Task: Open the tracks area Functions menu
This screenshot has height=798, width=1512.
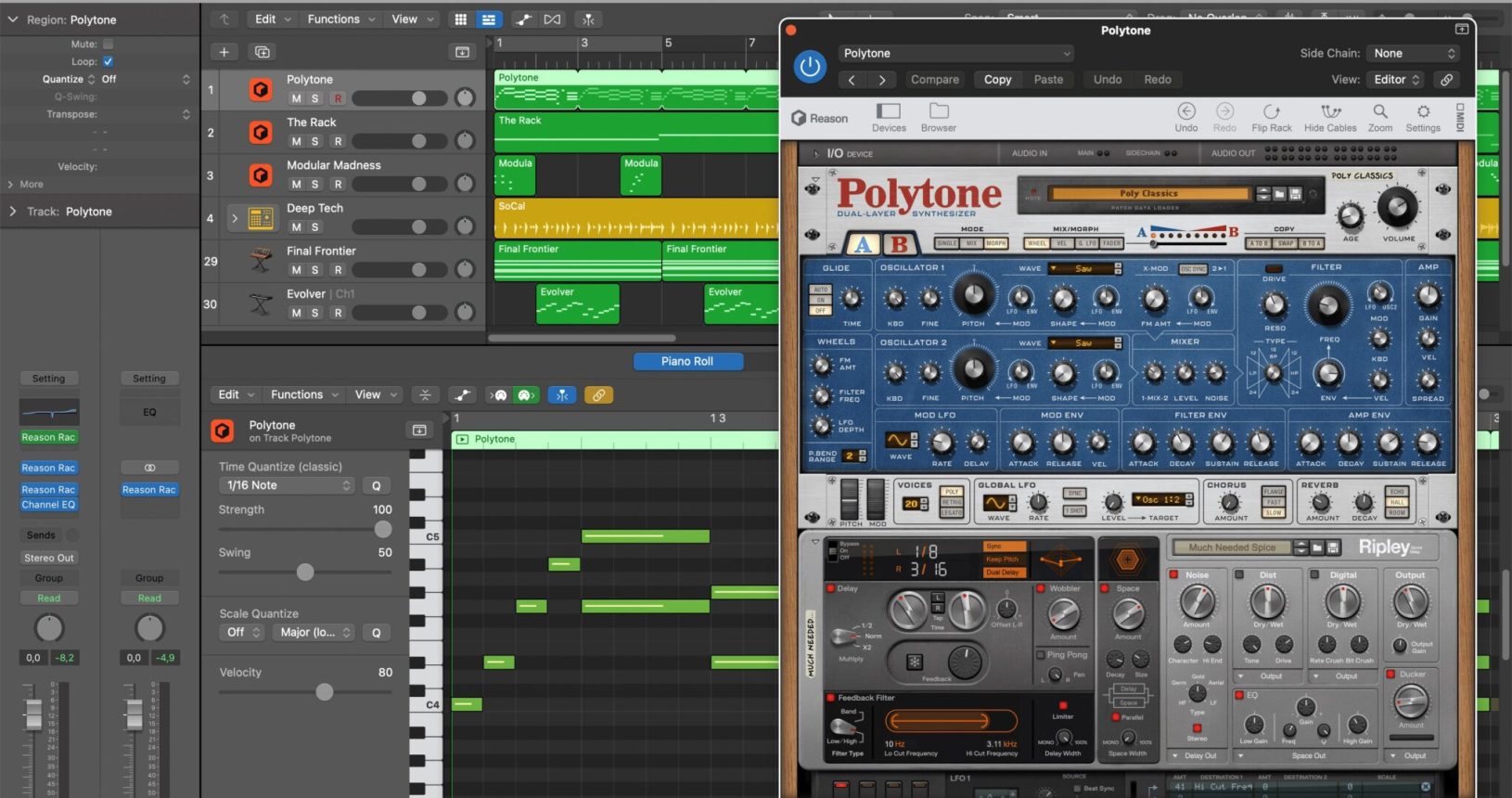Action: [340, 19]
